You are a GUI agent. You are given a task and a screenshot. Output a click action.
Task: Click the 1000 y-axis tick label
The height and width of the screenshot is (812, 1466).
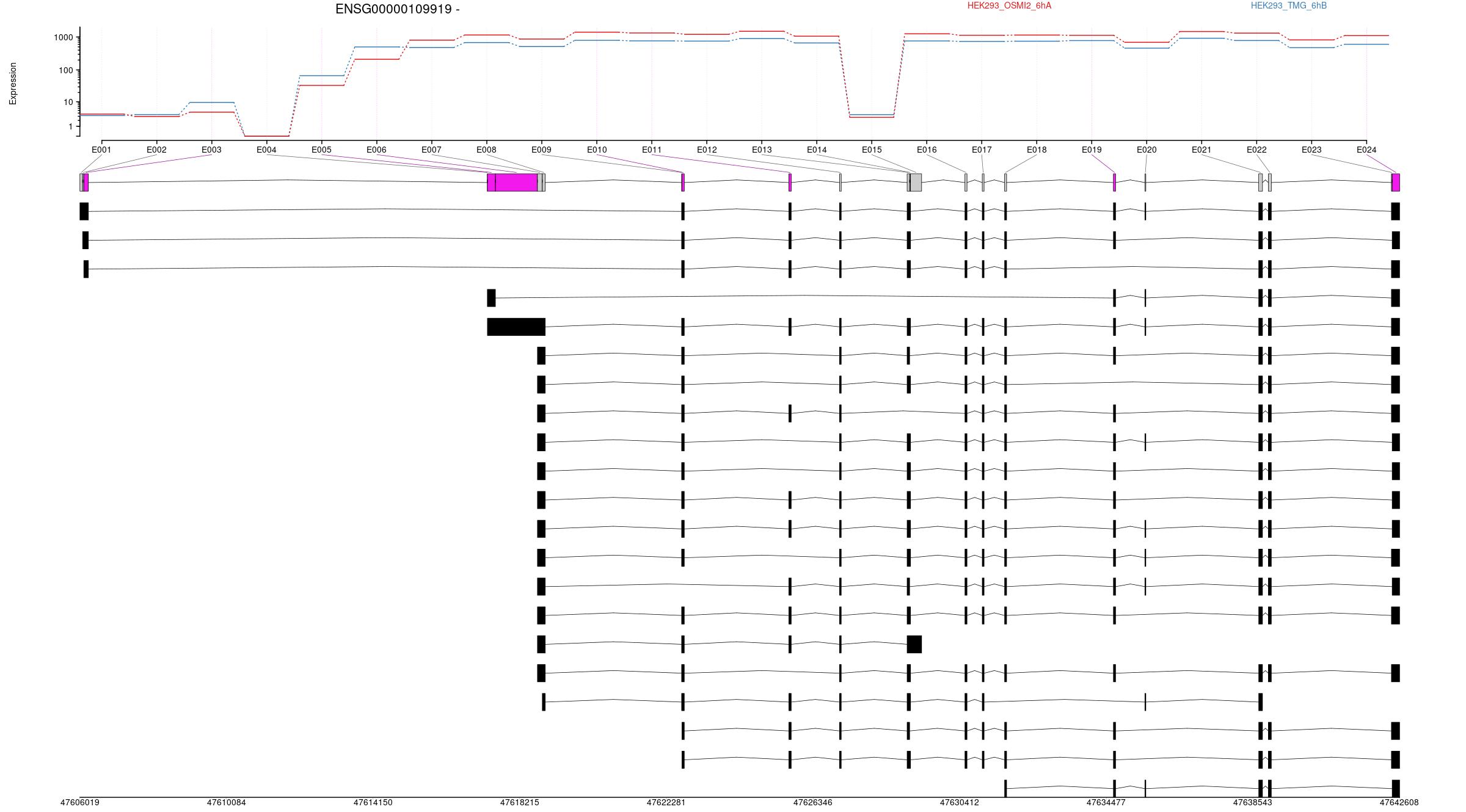pyautogui.click(x=63, y=37)
